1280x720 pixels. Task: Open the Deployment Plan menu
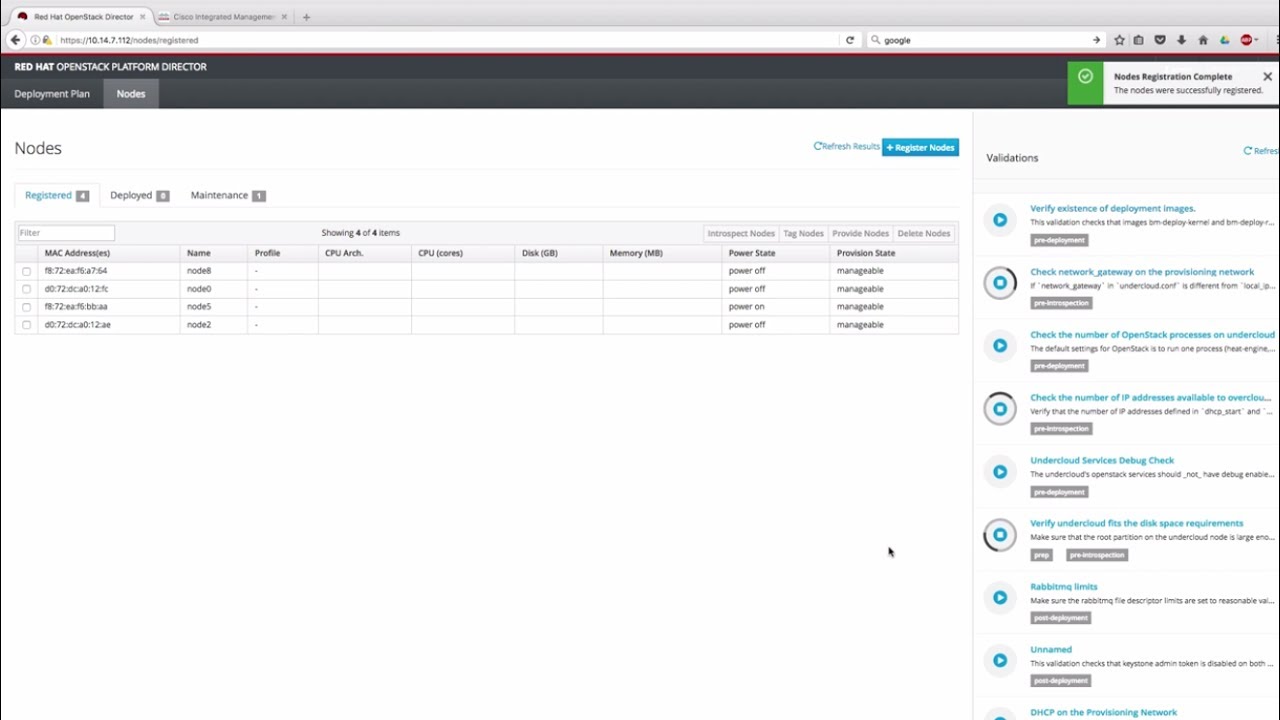[52, 94]
